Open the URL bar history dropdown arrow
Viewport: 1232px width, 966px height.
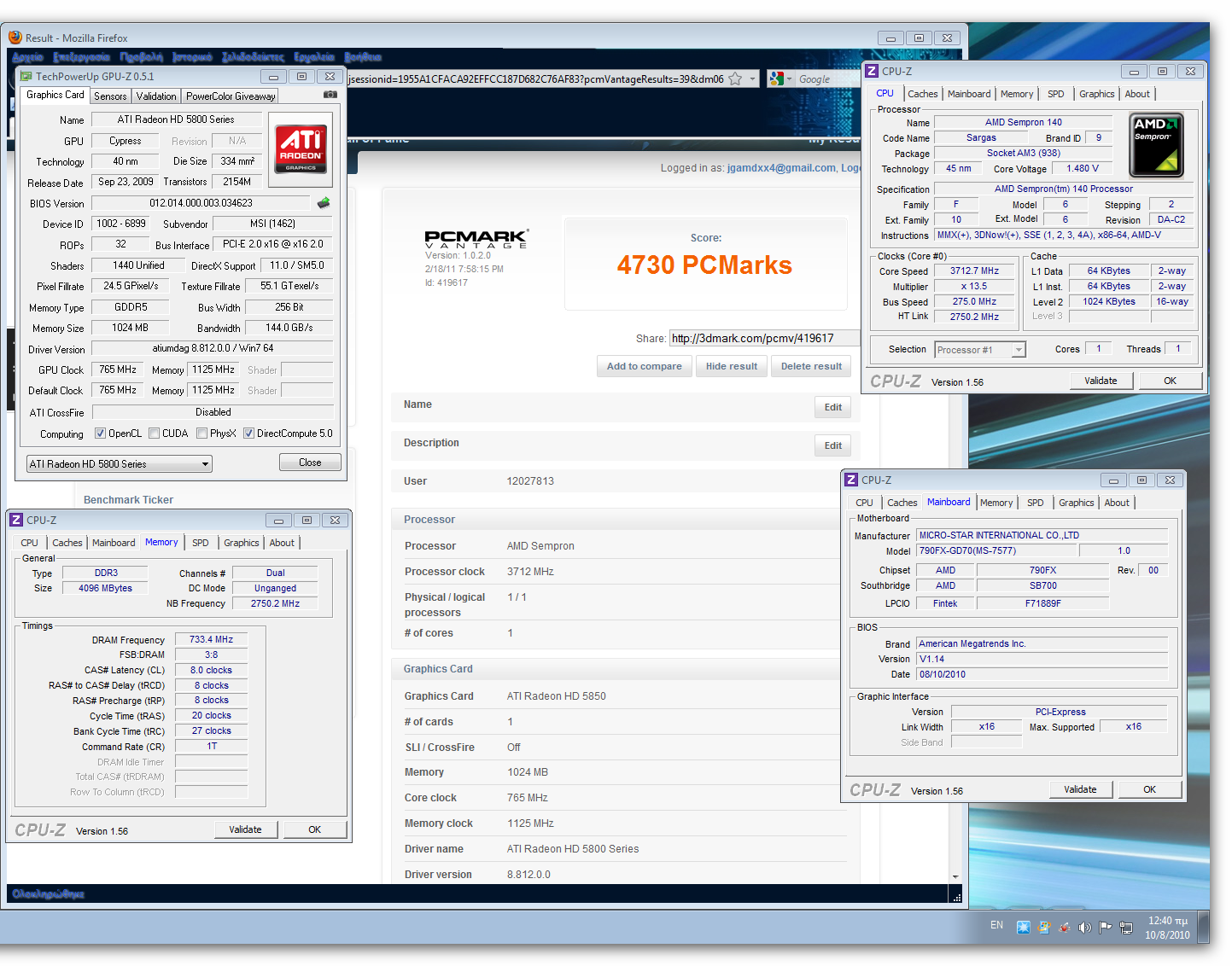(x=752, y=79)
